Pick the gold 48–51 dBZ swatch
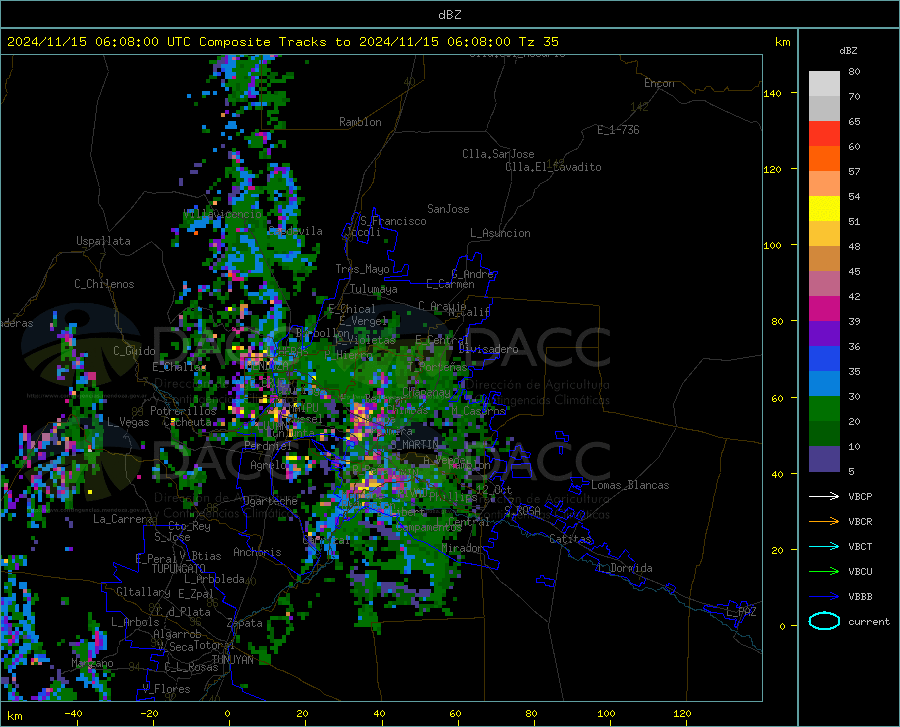This screenshot has height=727, width=900. [x=824, y=234]
